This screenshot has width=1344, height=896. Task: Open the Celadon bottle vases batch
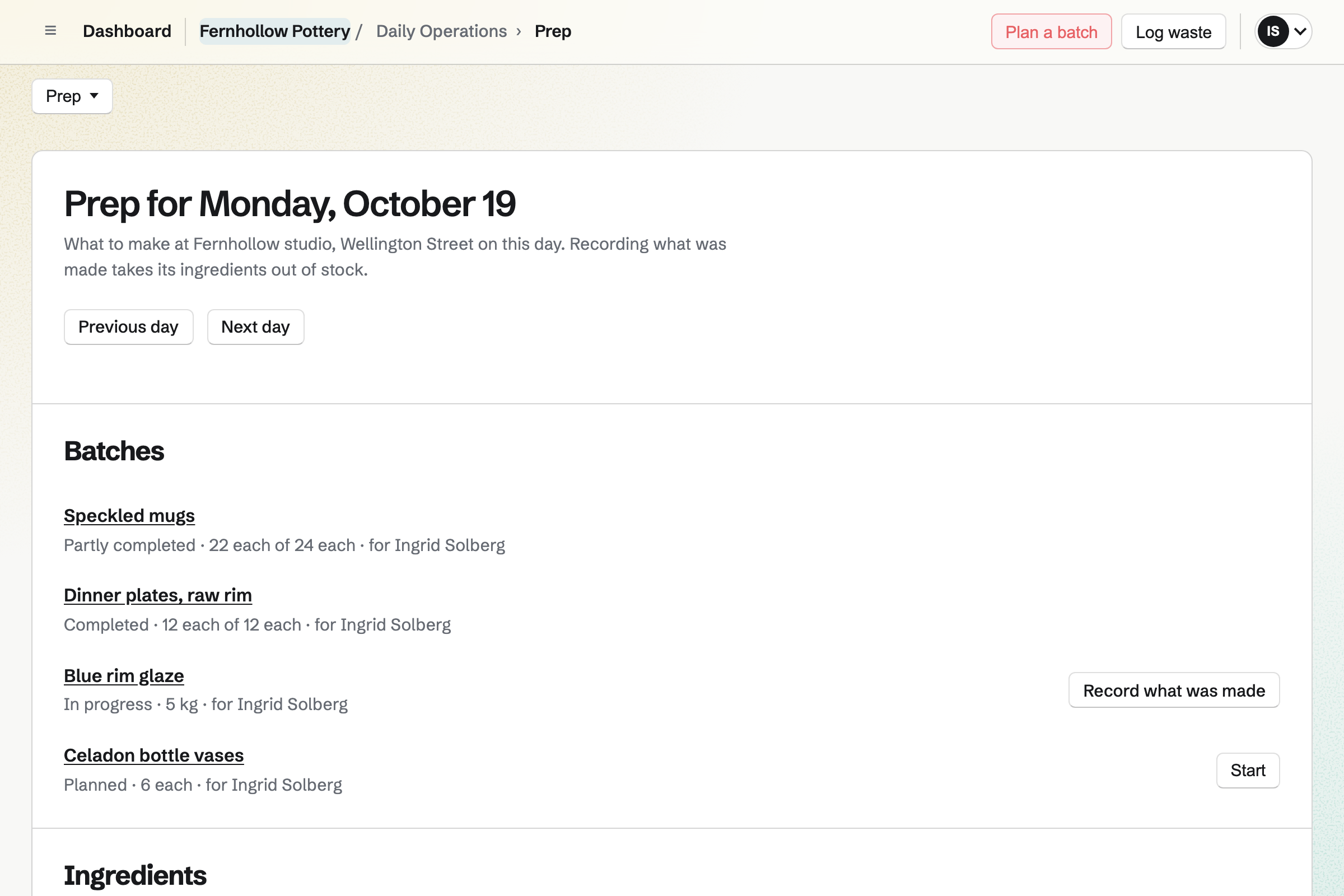tap(153, 755)
